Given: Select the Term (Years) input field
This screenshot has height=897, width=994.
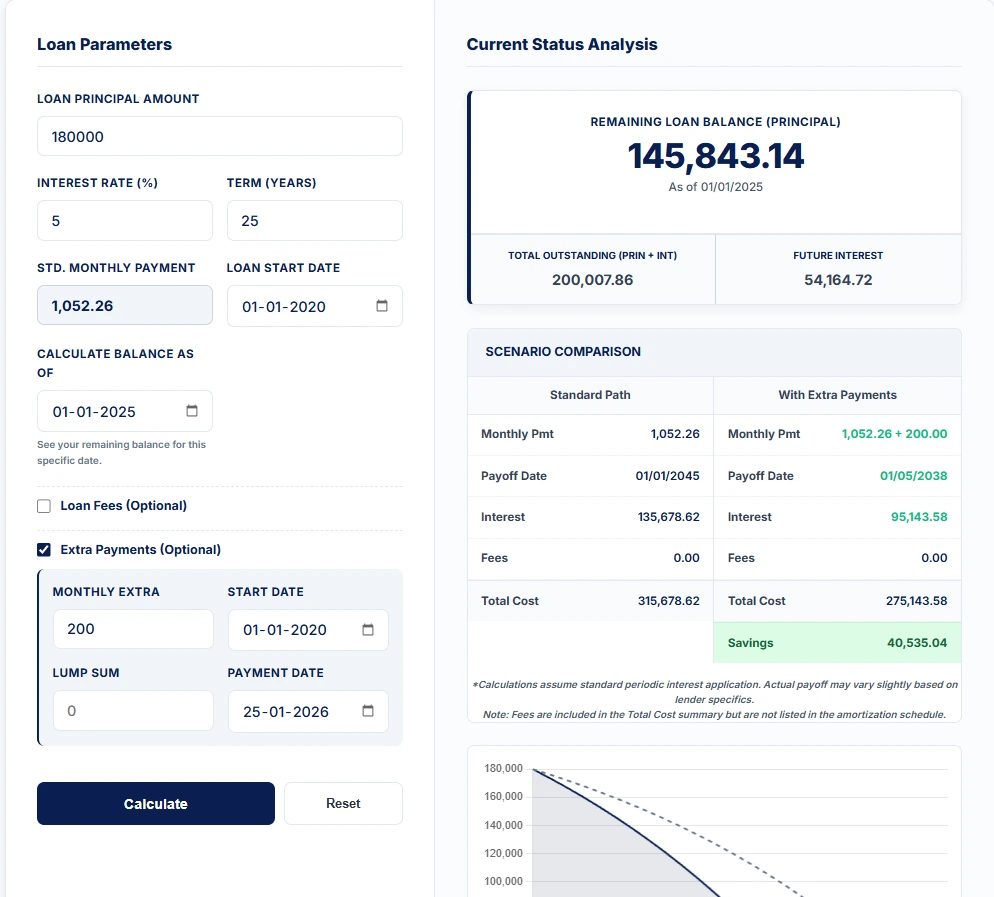Looking at the screenshot, I should (314, 220).
